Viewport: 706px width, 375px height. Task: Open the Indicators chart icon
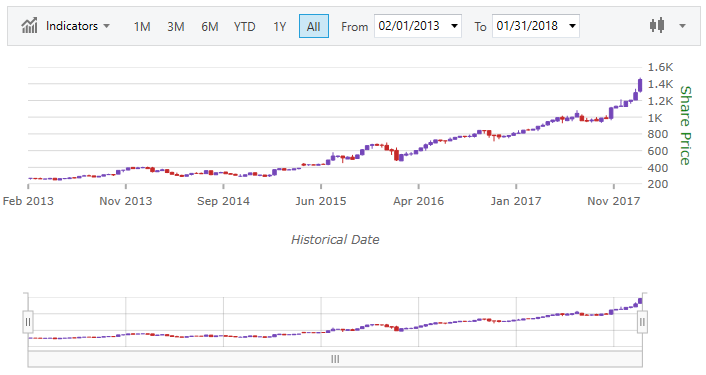(29, 26)
